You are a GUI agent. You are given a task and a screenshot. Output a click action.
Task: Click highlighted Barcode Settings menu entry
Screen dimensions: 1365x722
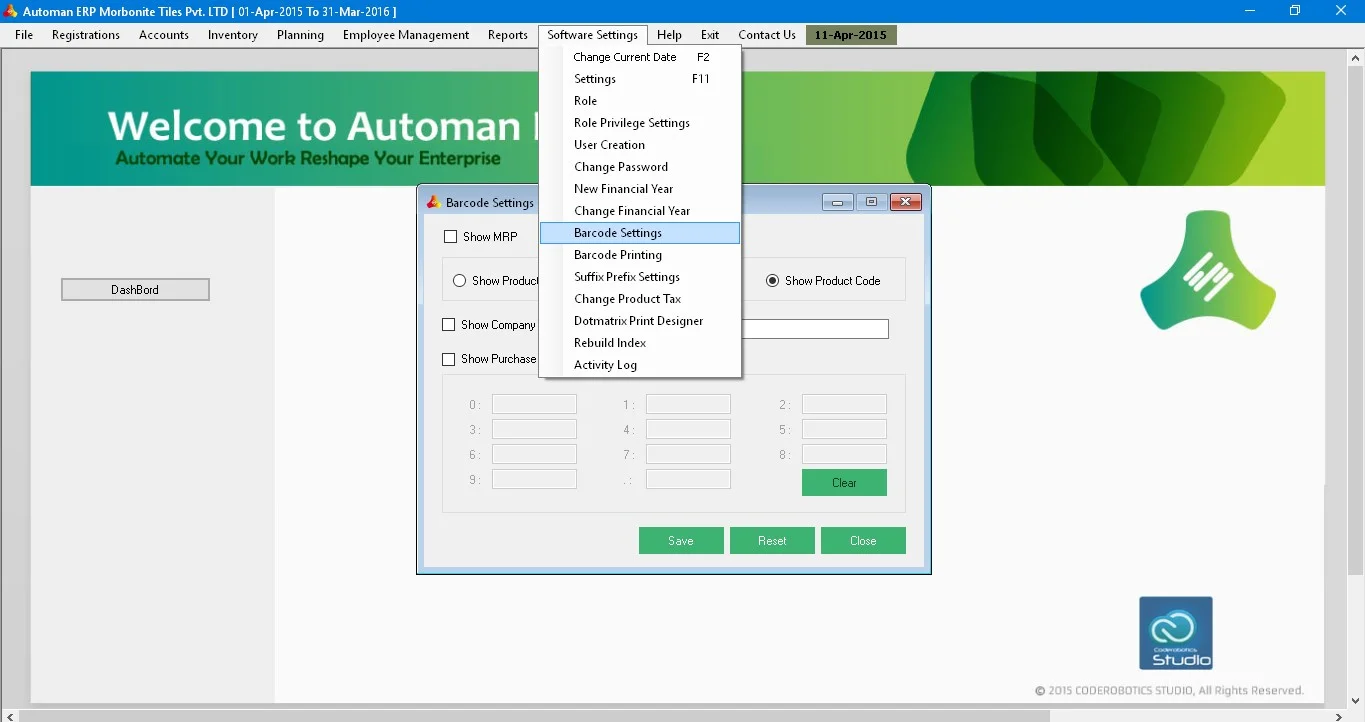[x=640, y=233]
